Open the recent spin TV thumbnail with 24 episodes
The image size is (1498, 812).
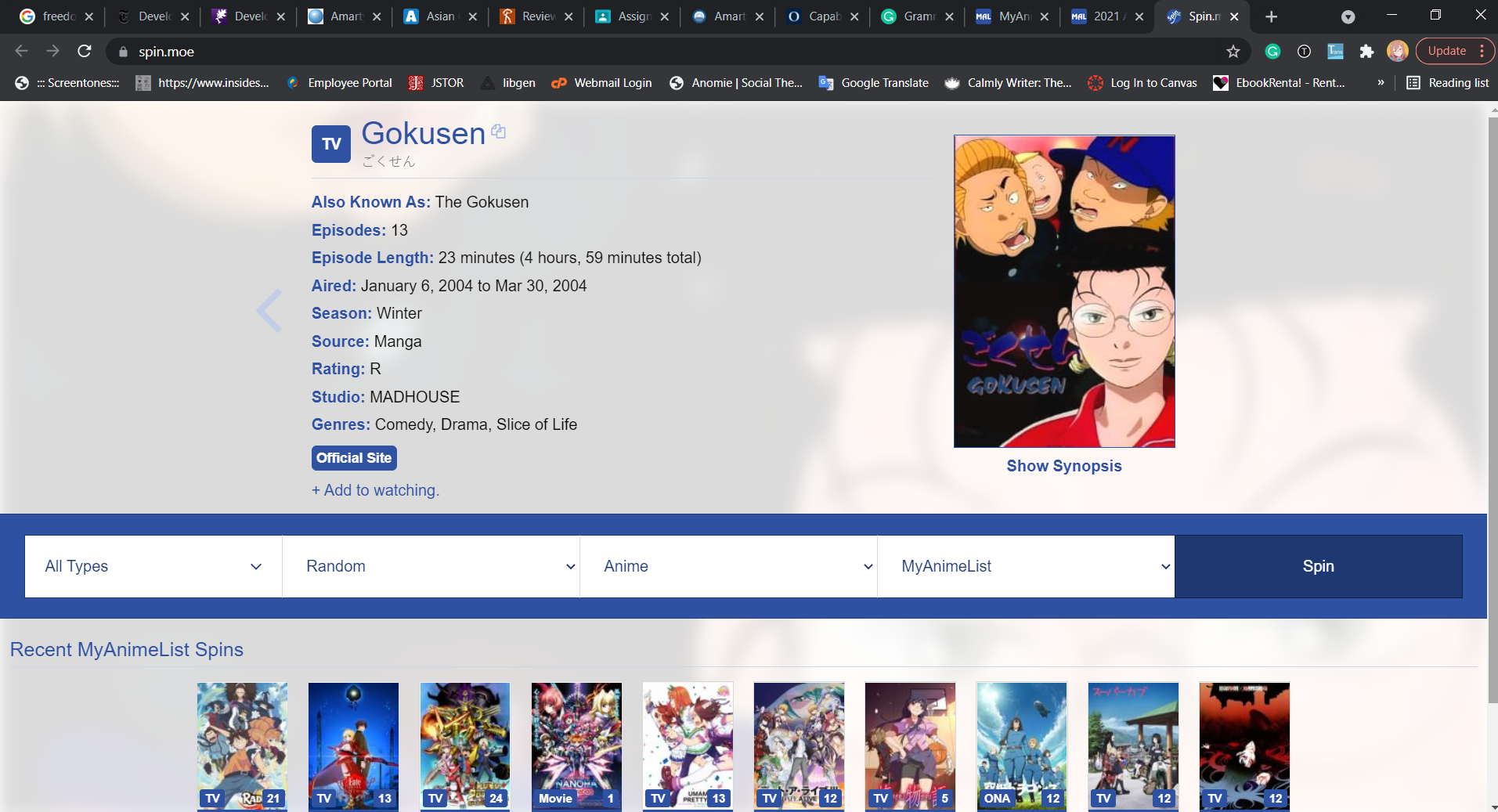point(465,746)
